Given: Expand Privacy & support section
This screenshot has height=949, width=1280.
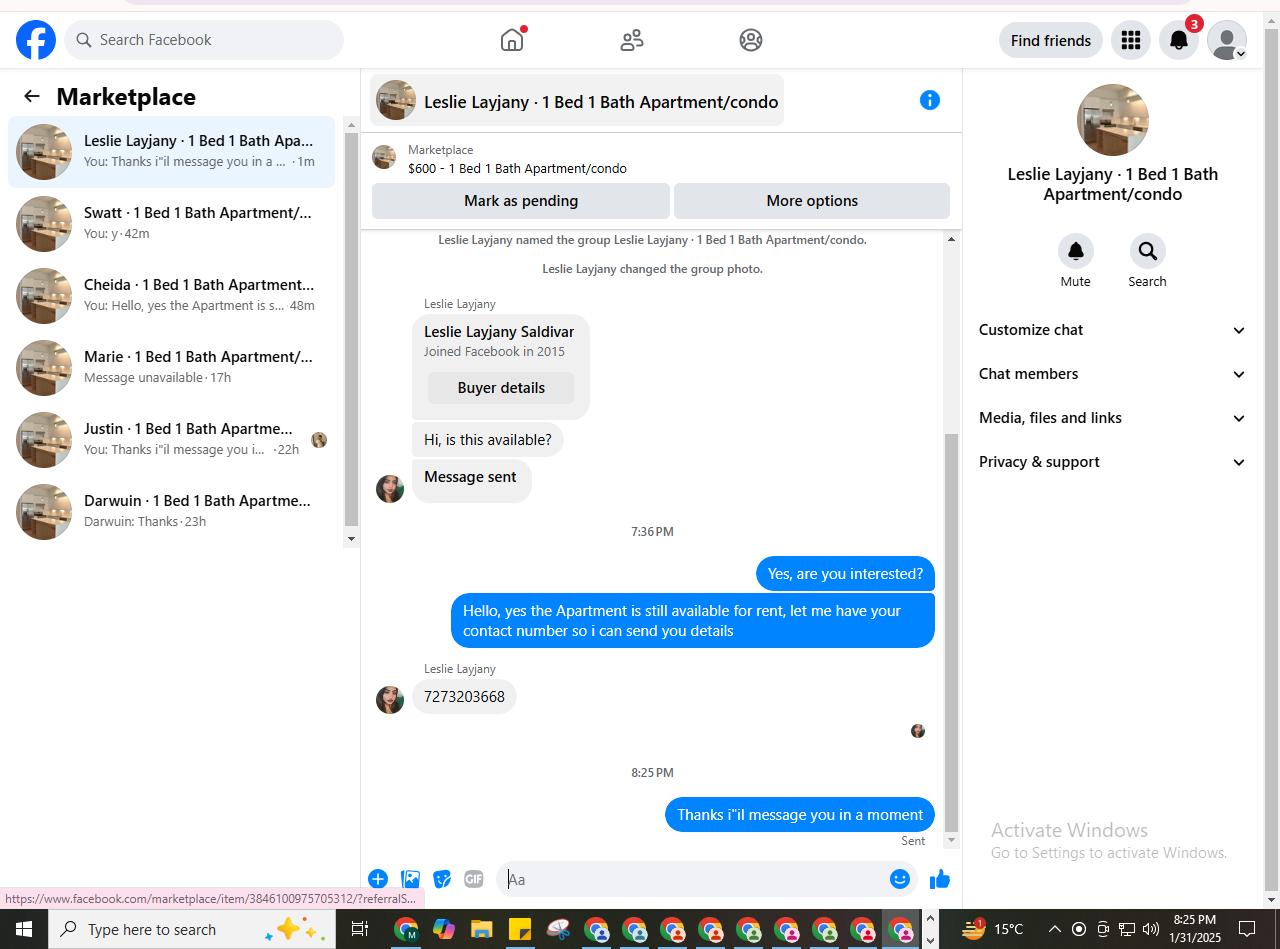Looking at the screenshot, I should pos(1112,462).
